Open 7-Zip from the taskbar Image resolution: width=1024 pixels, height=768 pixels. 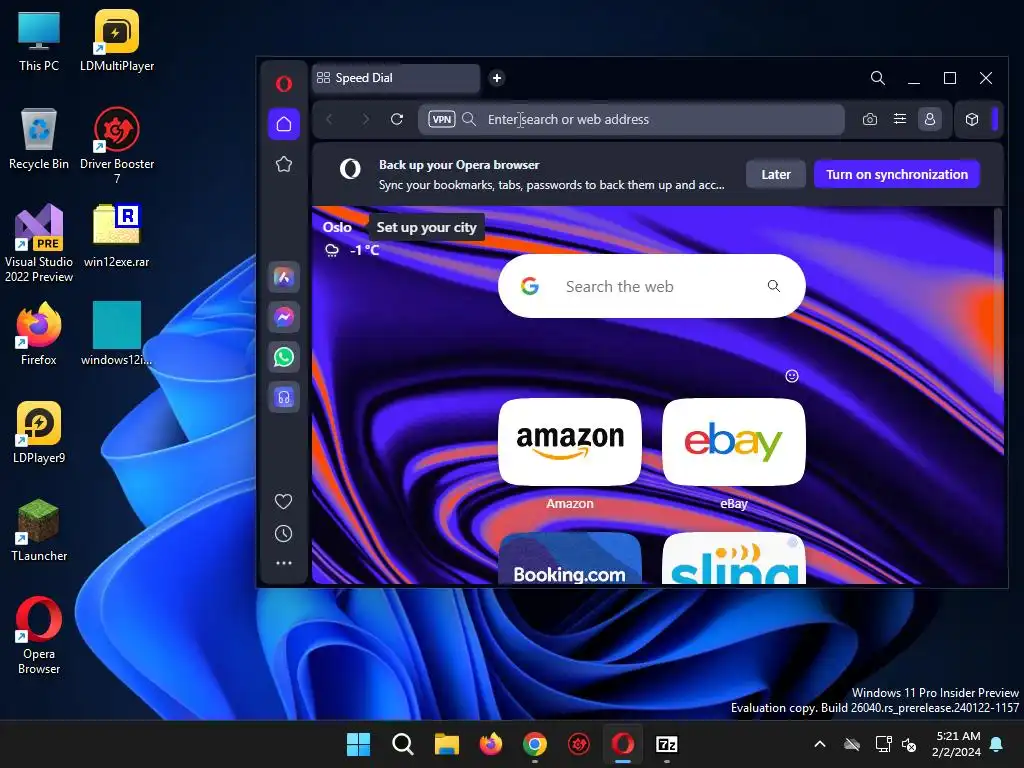[x=667, y=744]
